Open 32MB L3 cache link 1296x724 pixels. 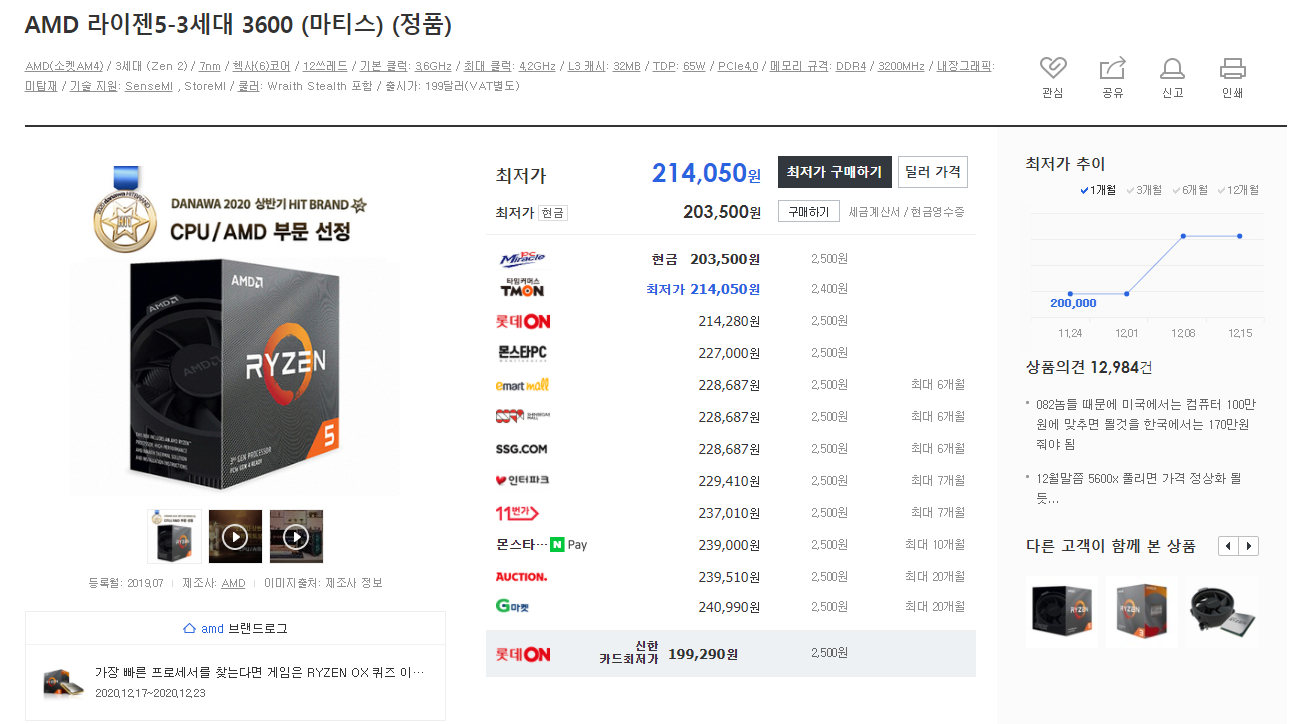coord(627,66)
